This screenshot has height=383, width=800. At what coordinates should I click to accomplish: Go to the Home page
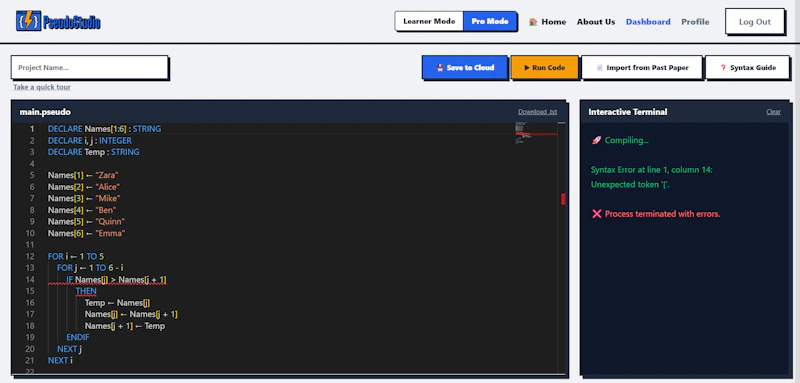(547, 22)
